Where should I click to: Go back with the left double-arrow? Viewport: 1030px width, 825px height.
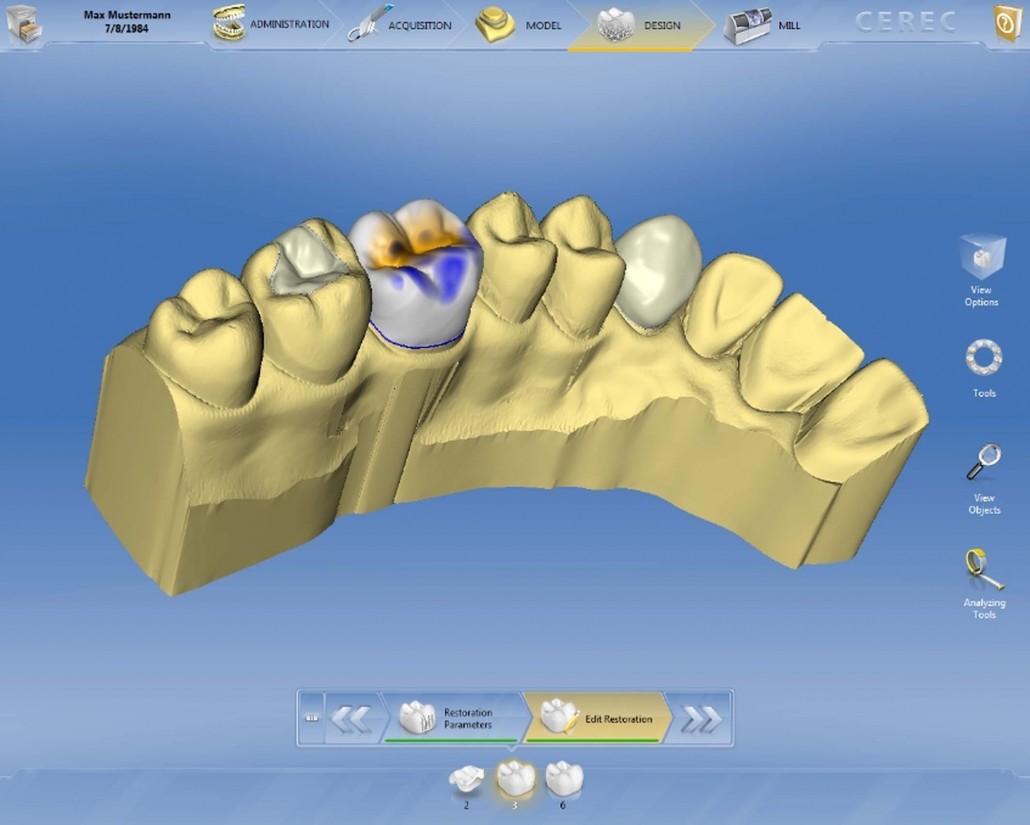tap(350, 718)
